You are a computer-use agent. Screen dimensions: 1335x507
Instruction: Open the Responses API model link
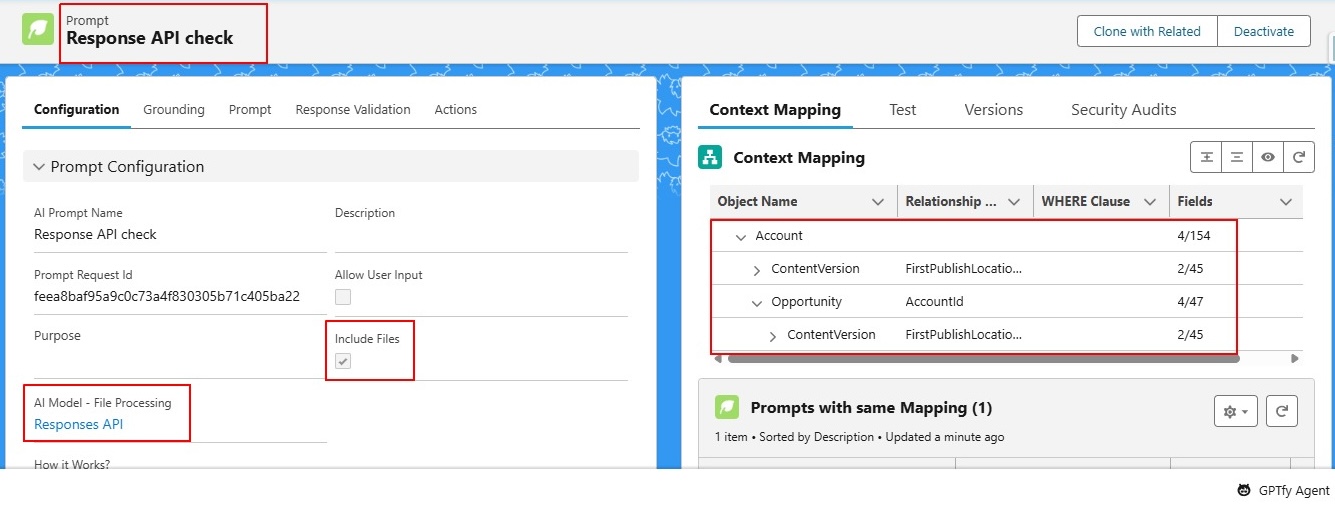click(78, 424)
